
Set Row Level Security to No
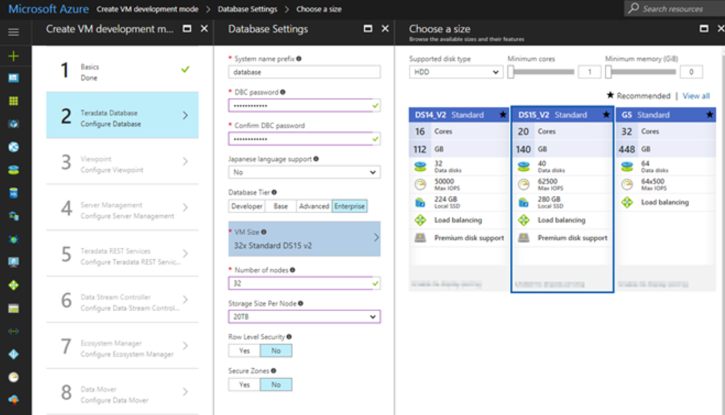276,351
